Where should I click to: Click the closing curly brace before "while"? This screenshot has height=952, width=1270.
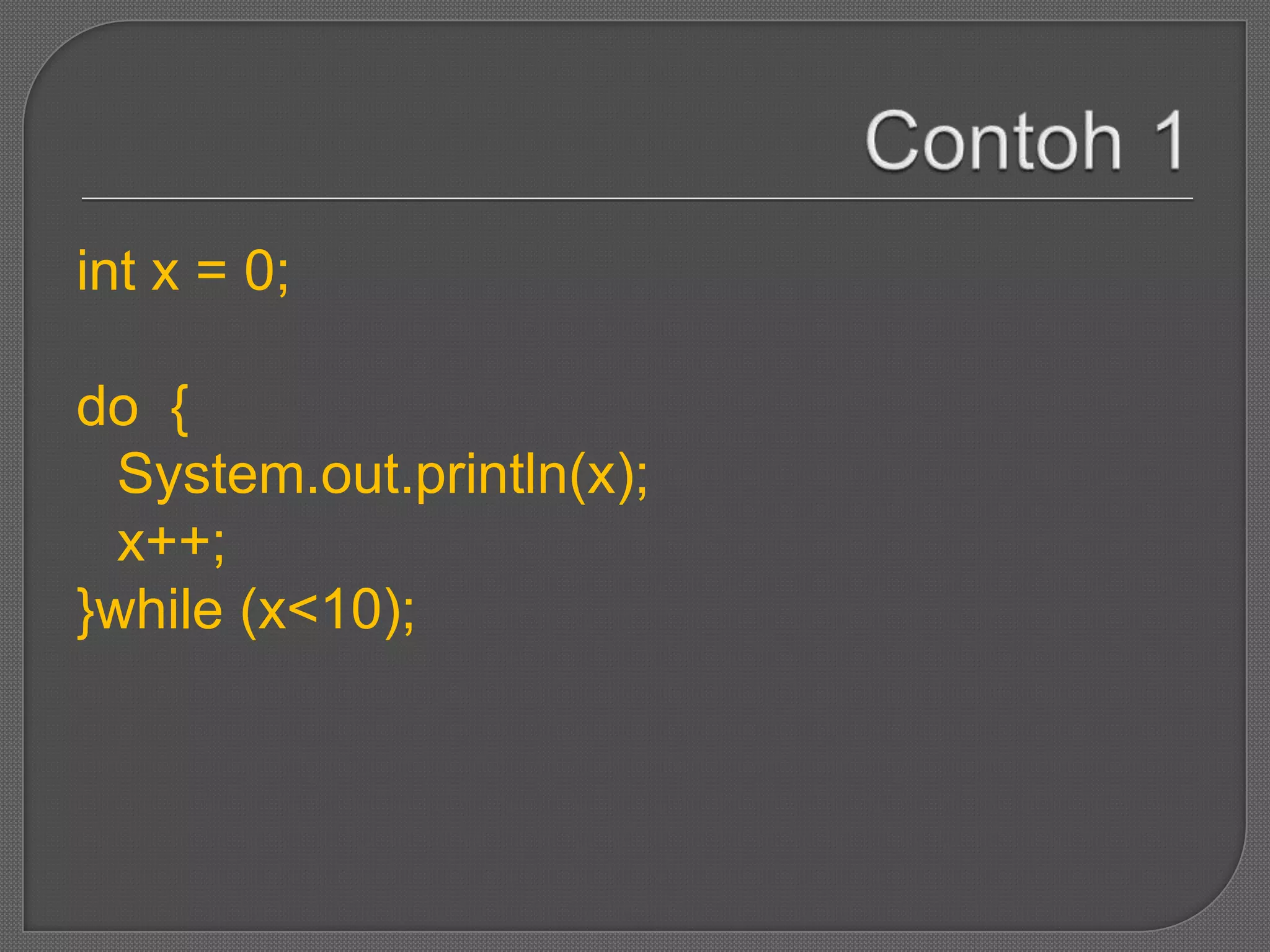(86, 611)
